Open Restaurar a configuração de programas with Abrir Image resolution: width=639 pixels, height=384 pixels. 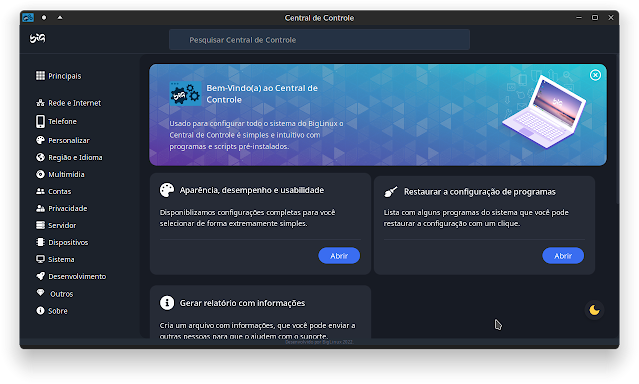[563, 256]
